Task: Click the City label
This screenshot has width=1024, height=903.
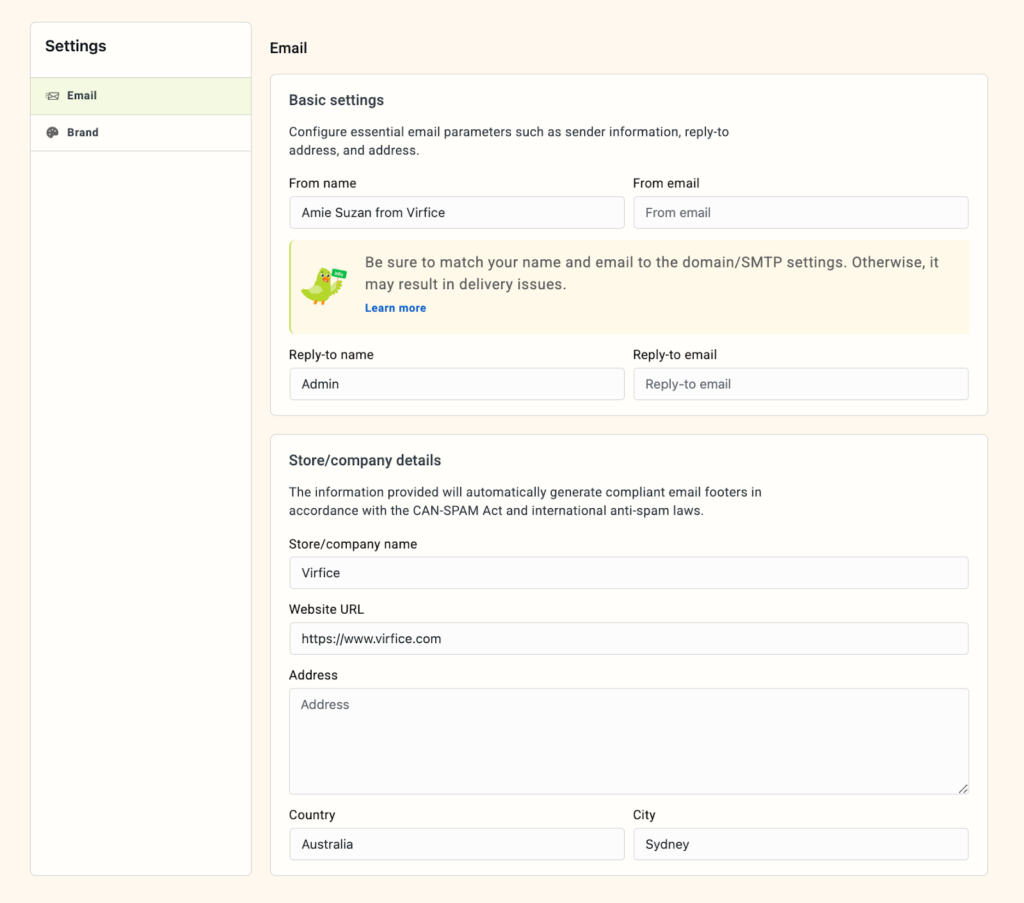Action: (x=643, y=815)
